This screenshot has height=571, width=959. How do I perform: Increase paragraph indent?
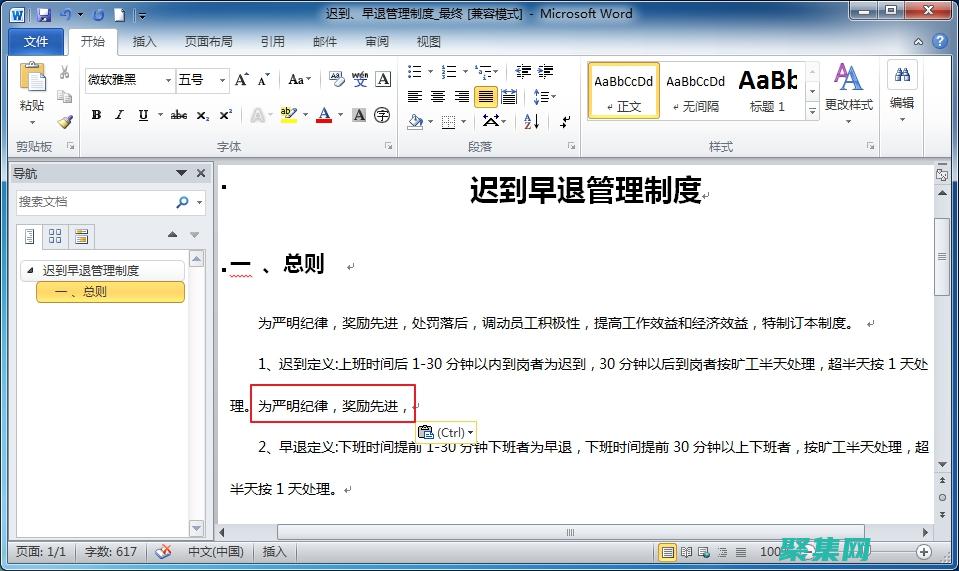click(546, 72)
